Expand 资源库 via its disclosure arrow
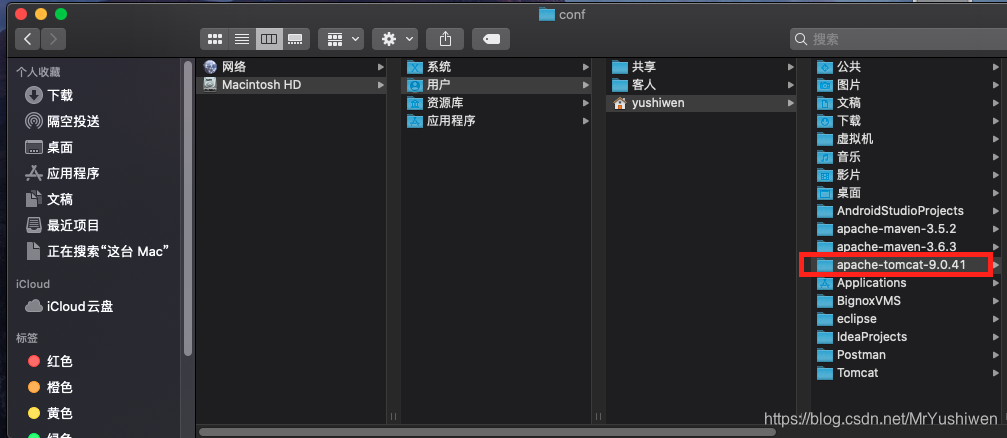The image size is (1007, 438). click(x=586, y=103)
